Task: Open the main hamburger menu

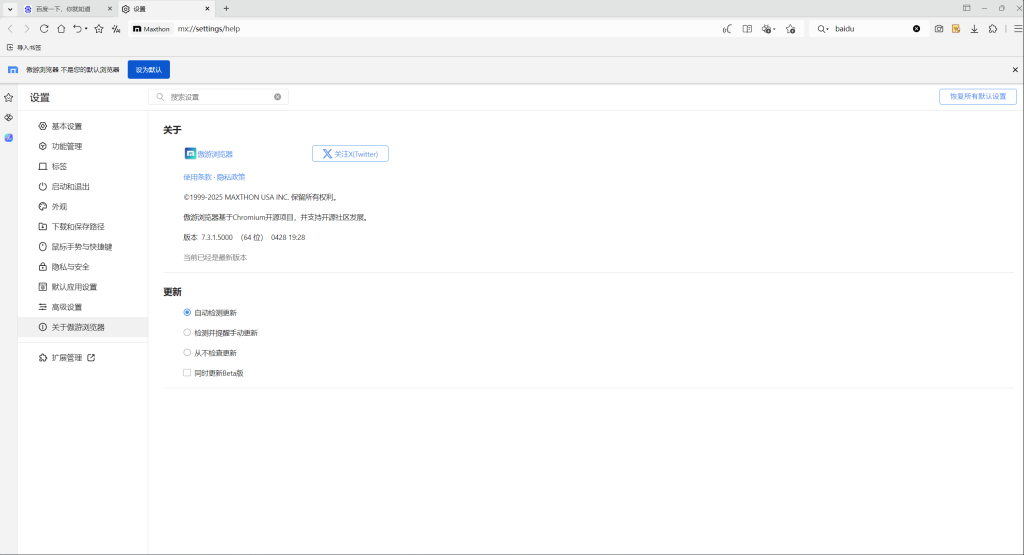Action: (1017, 29)
